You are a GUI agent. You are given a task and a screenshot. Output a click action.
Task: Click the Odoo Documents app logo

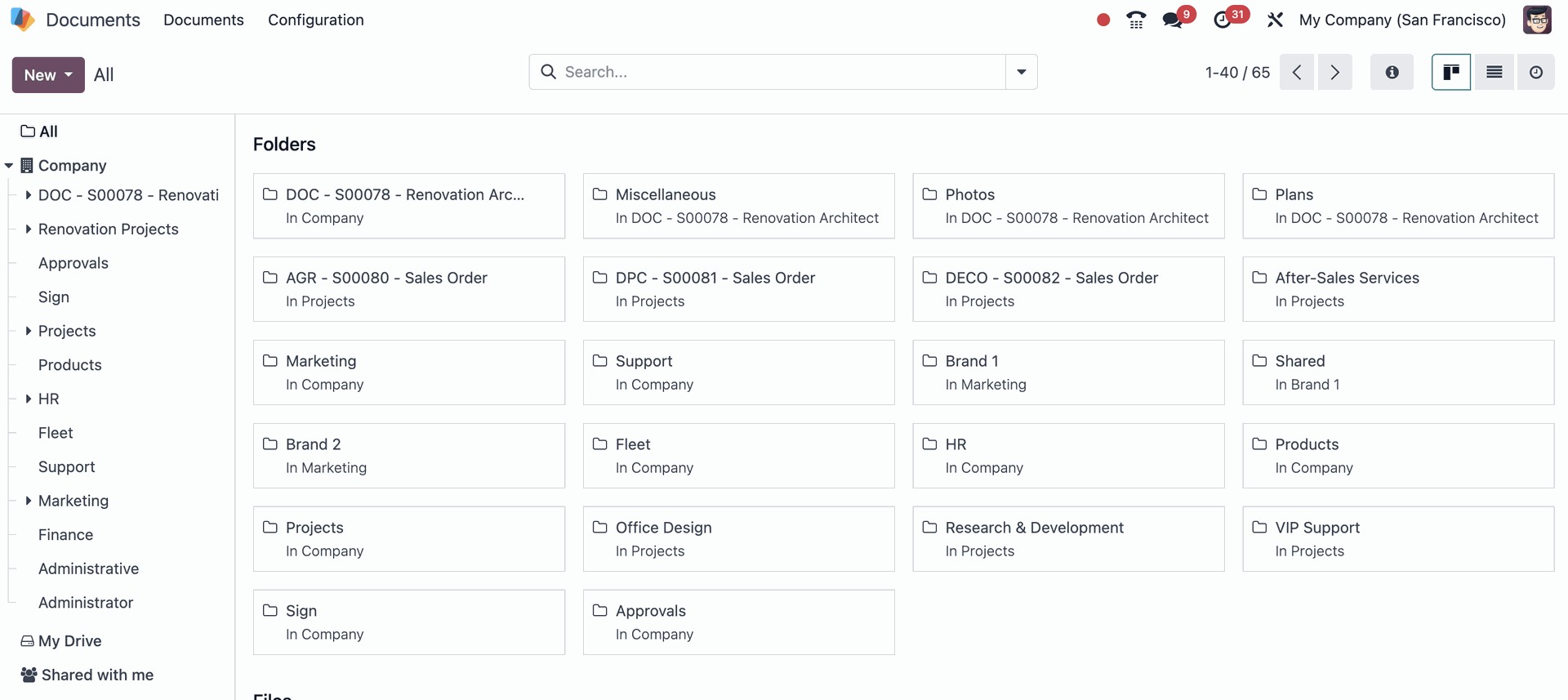[x=22, y=20]
